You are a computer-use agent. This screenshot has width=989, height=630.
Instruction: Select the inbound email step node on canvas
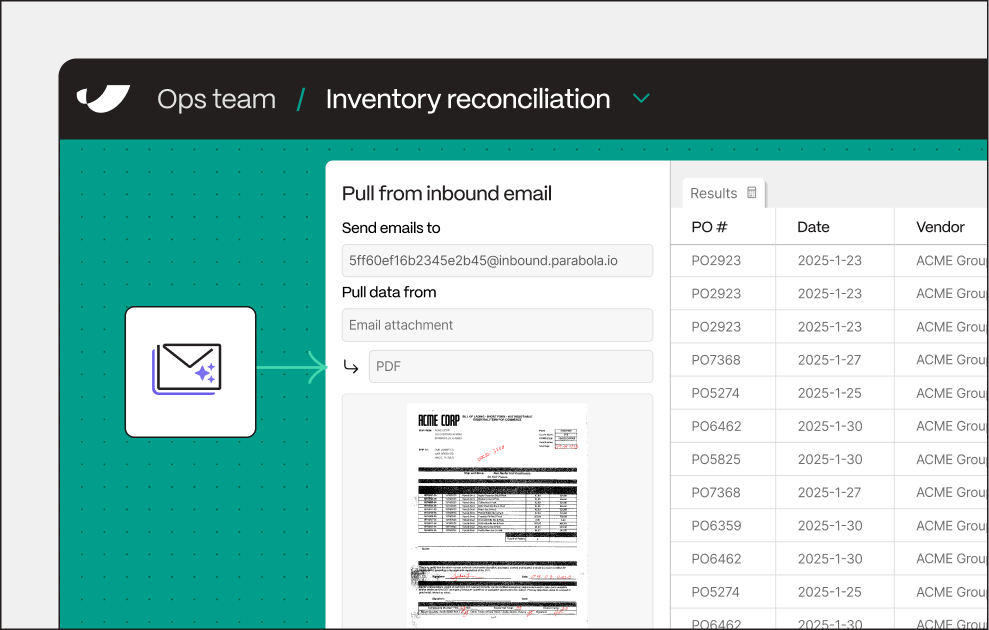pyautogui.click(x=190, y=371)
